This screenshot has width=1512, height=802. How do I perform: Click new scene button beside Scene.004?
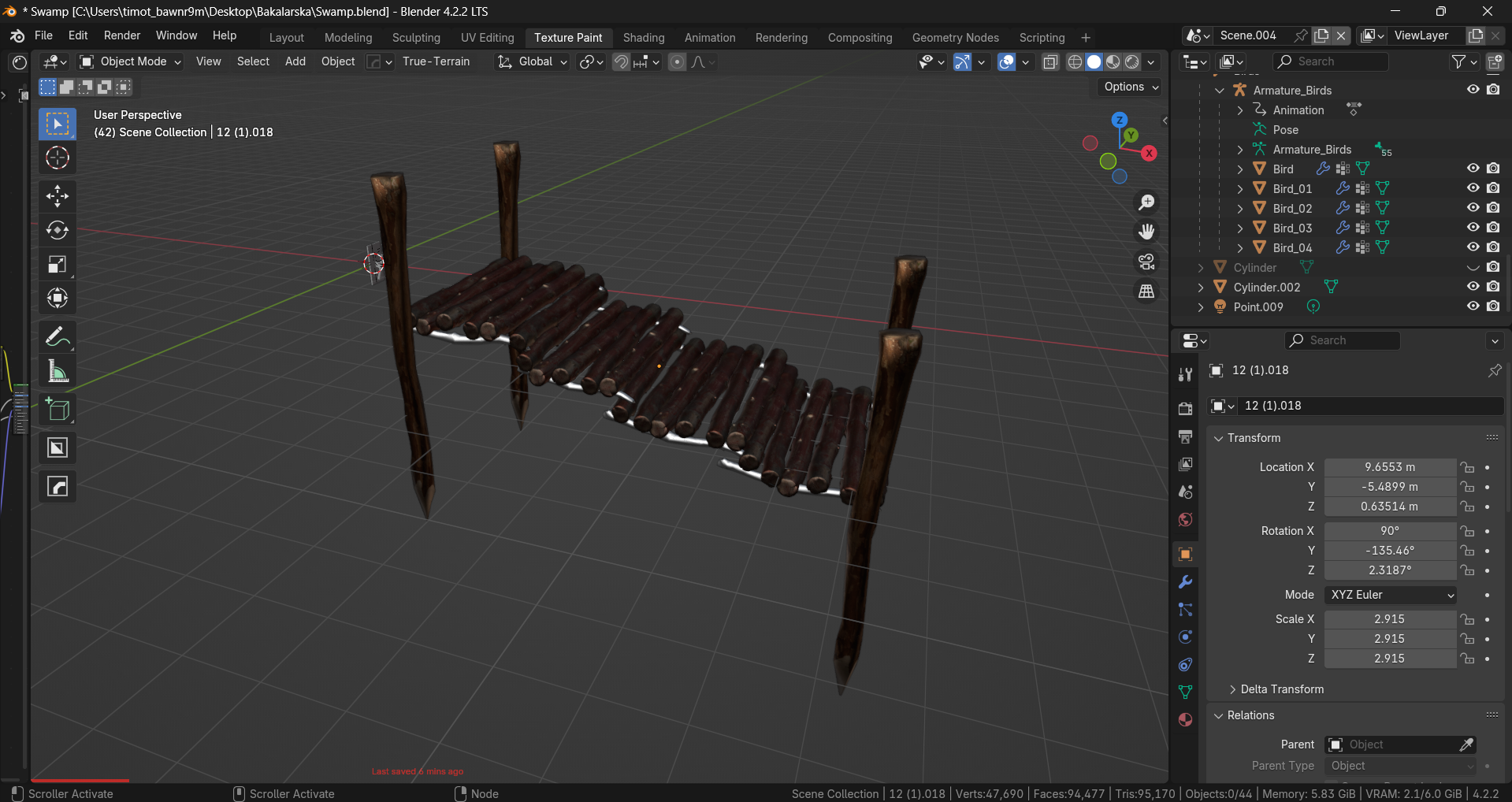1321,35
